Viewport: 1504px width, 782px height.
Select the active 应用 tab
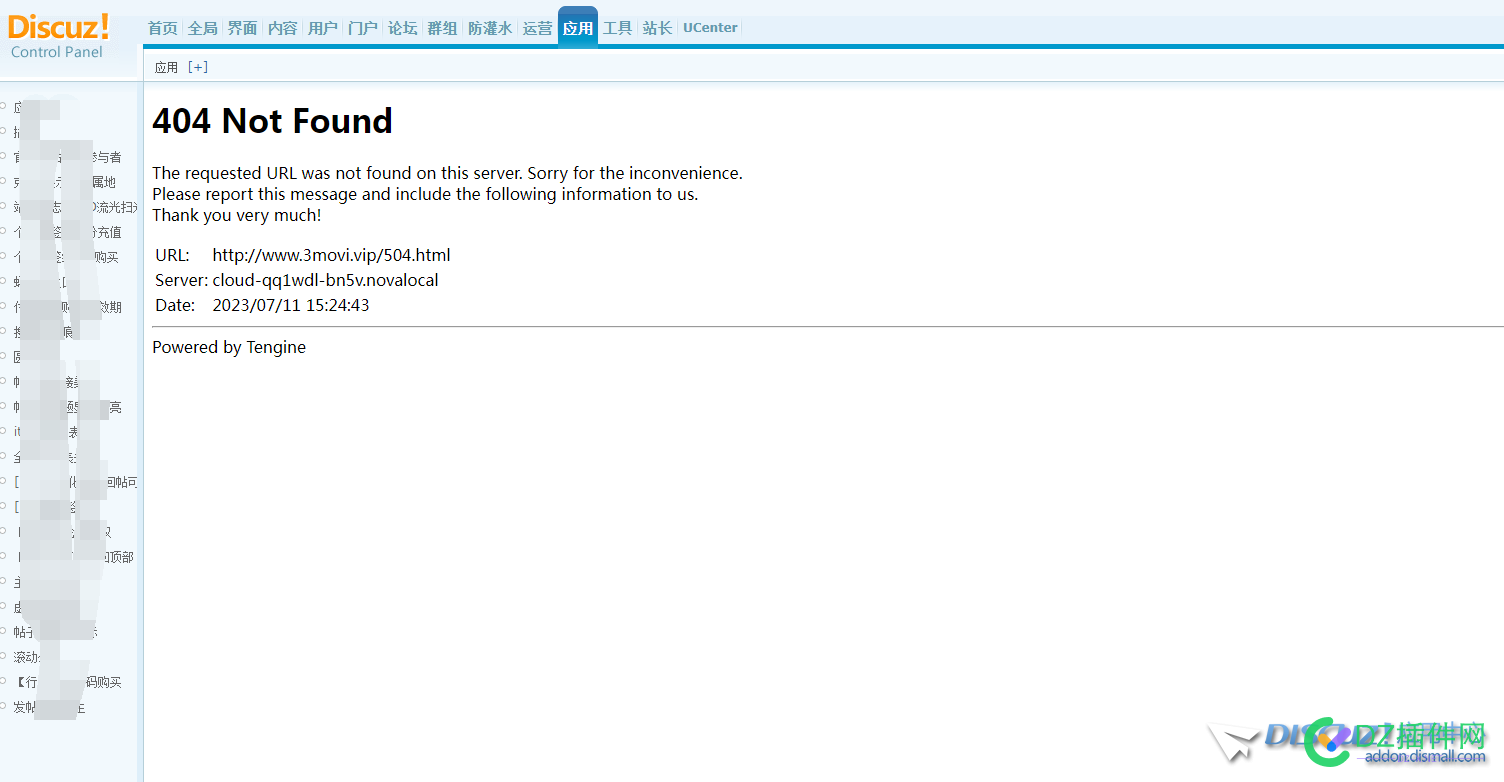[x=577, y=28]
